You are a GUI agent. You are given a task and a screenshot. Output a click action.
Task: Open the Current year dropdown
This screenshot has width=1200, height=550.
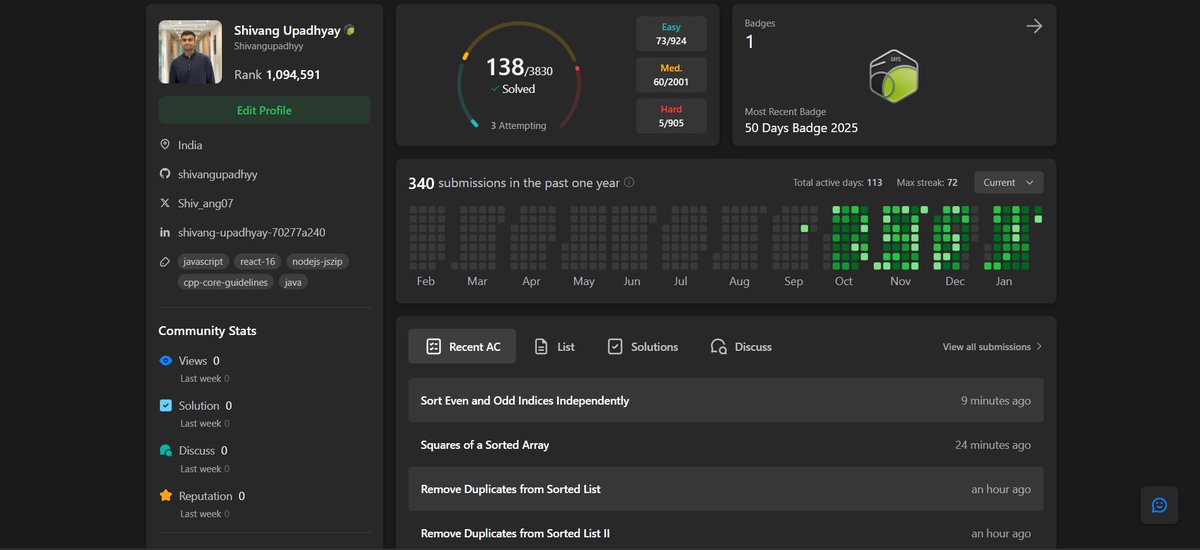(x=1009, y=183)
